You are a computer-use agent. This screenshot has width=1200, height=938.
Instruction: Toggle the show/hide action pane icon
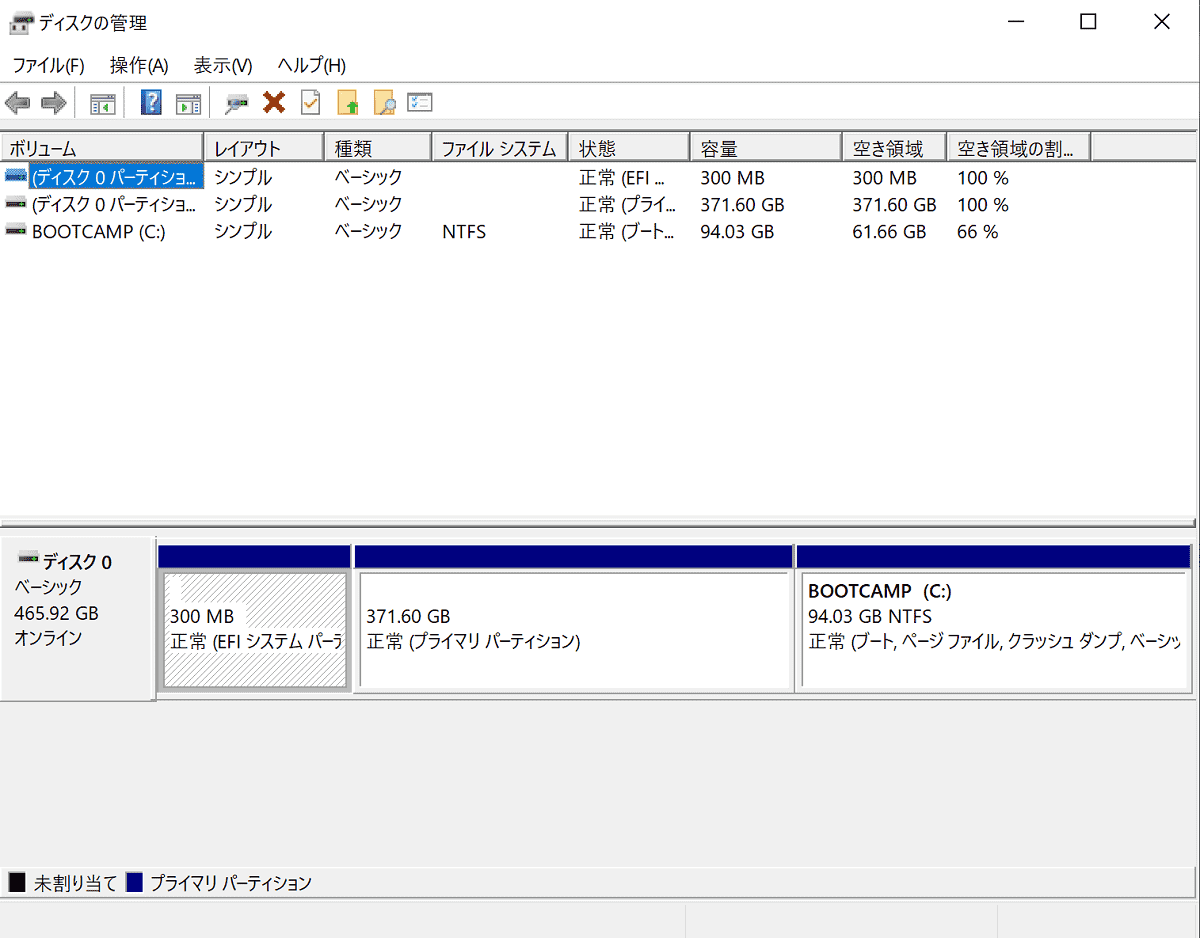[x=189, y=103]
